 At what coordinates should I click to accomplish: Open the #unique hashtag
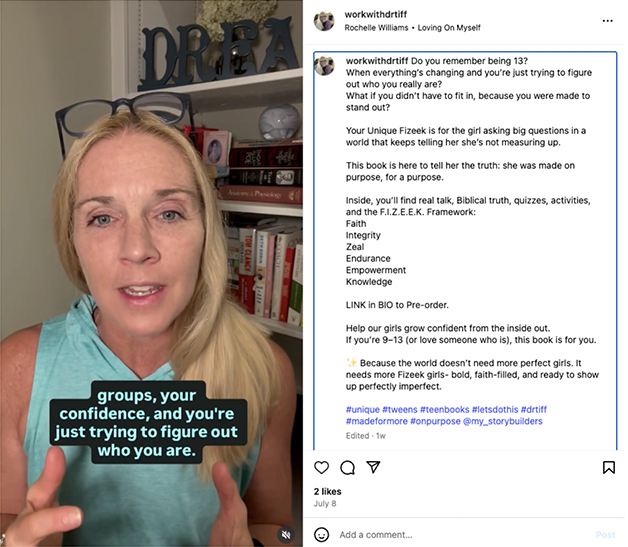[362, 410]
